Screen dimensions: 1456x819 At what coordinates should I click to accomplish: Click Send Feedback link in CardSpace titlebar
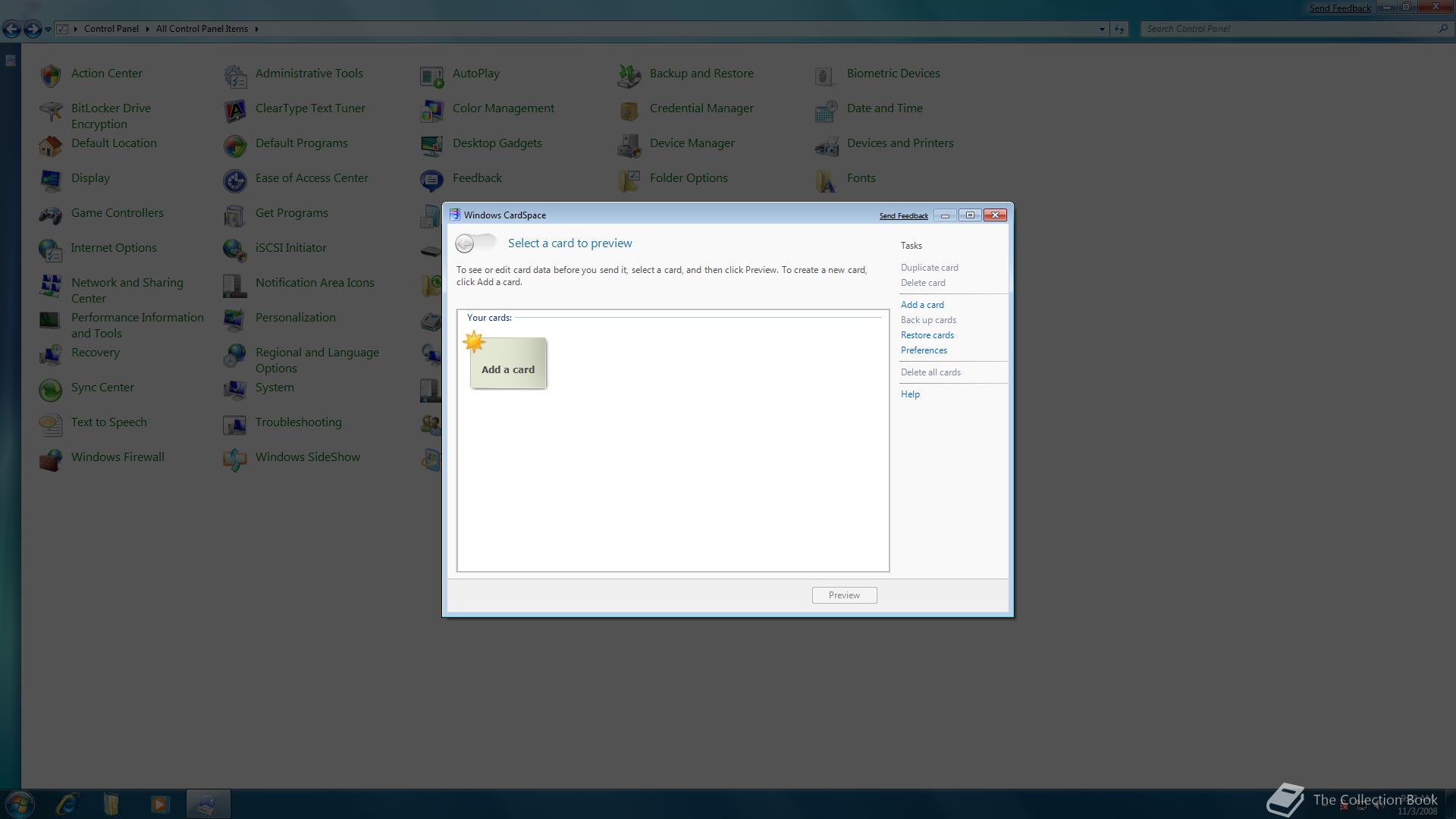[x=903, y=216]
